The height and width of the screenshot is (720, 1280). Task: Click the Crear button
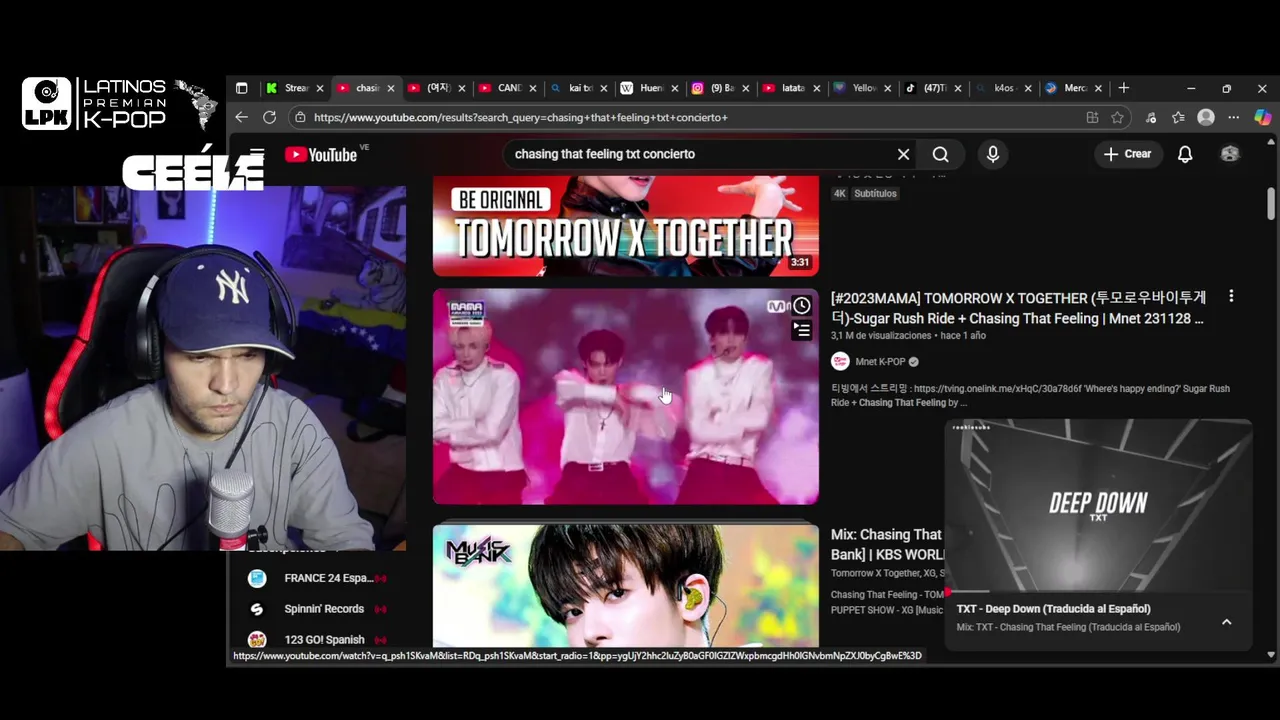point(1127,154)
